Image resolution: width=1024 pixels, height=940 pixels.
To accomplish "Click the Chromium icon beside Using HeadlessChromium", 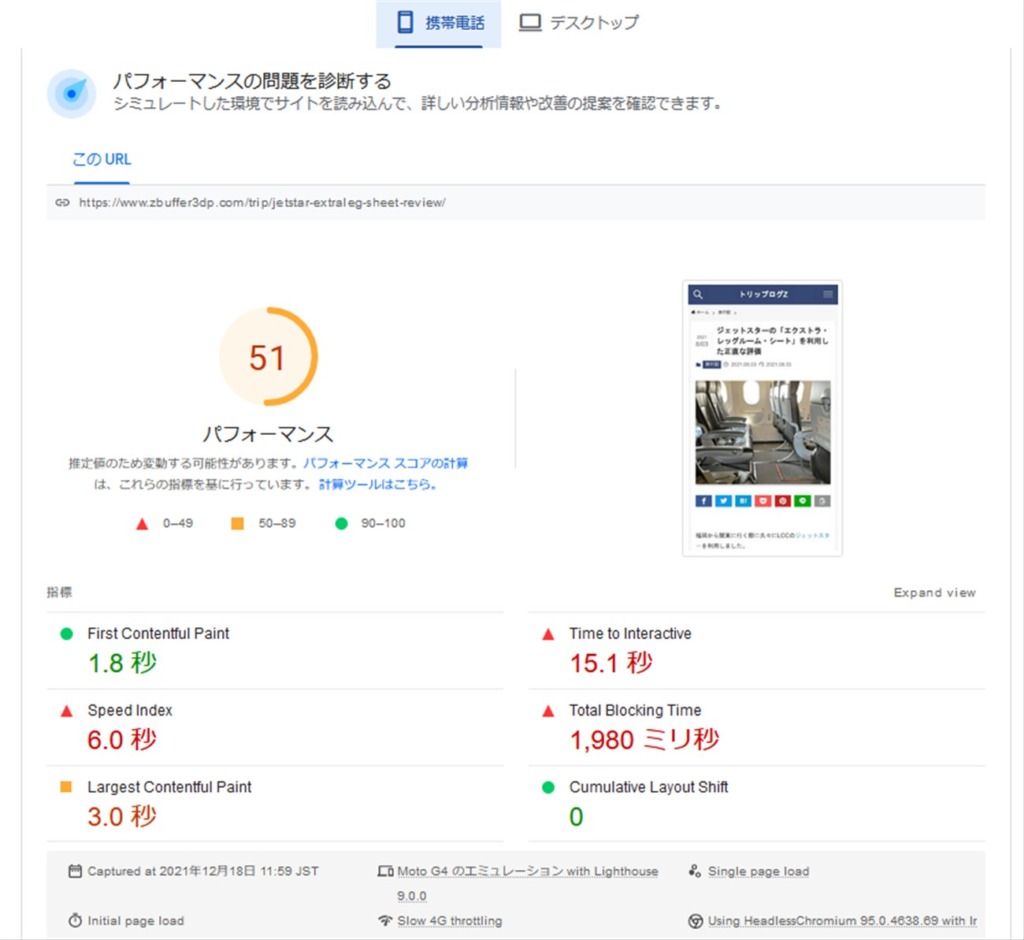I will point(696,920).
